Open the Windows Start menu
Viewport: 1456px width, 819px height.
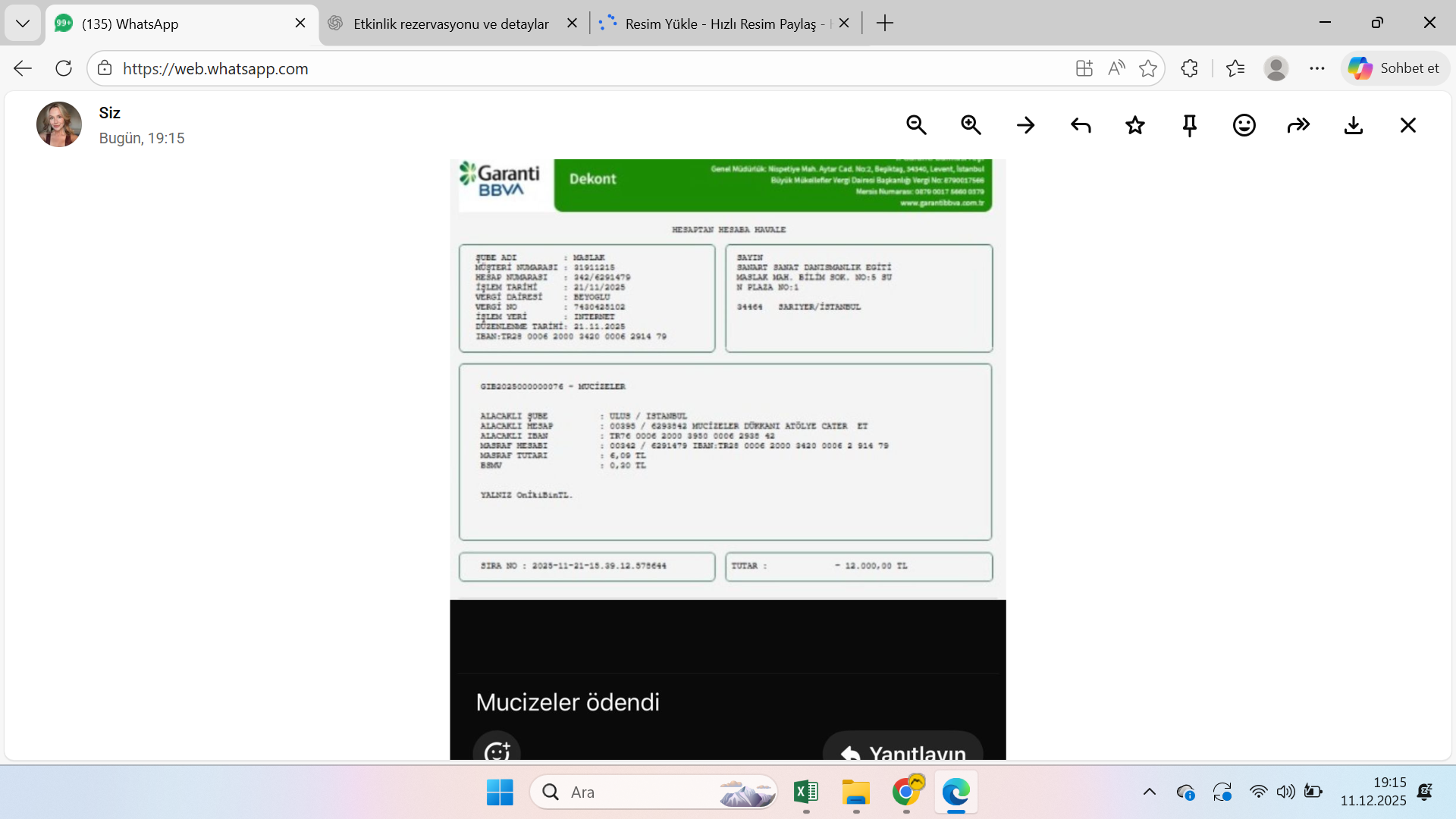click(x=500, y=792)
